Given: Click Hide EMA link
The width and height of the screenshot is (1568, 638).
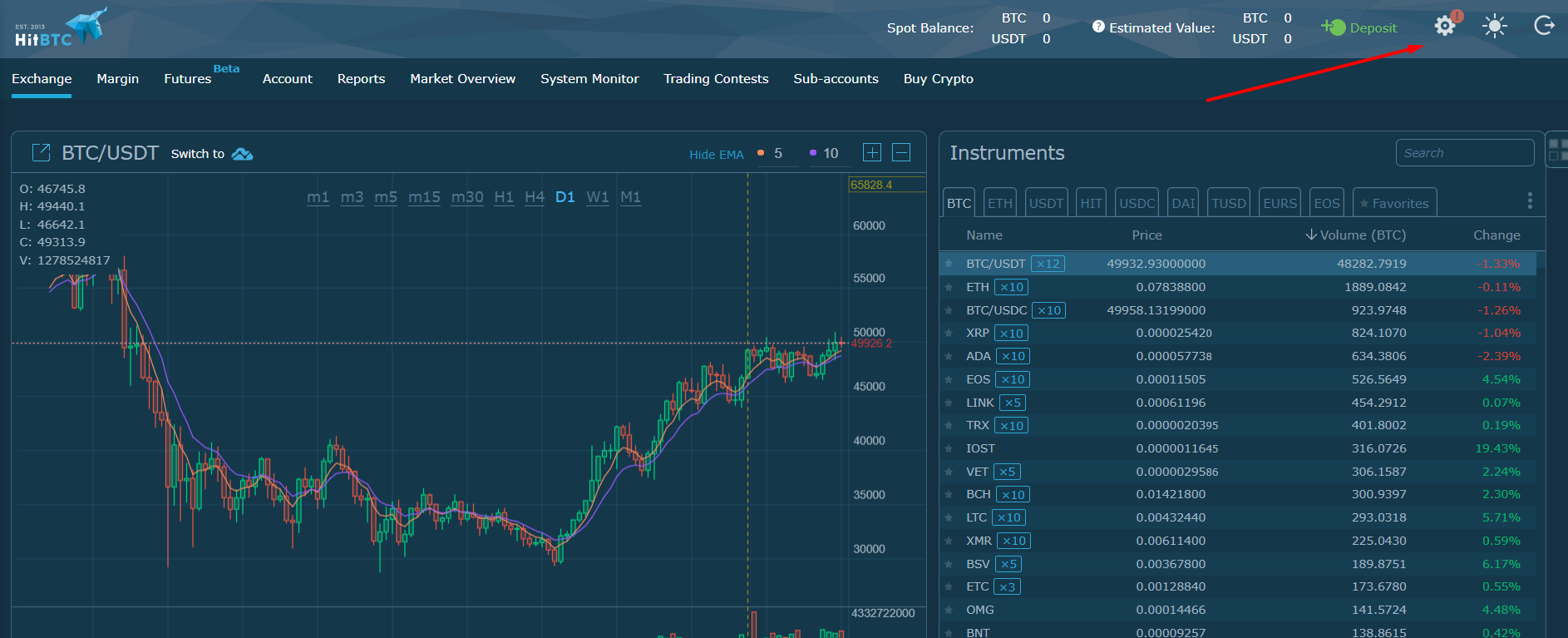Looking at the screenshot, I should [716, 154].
